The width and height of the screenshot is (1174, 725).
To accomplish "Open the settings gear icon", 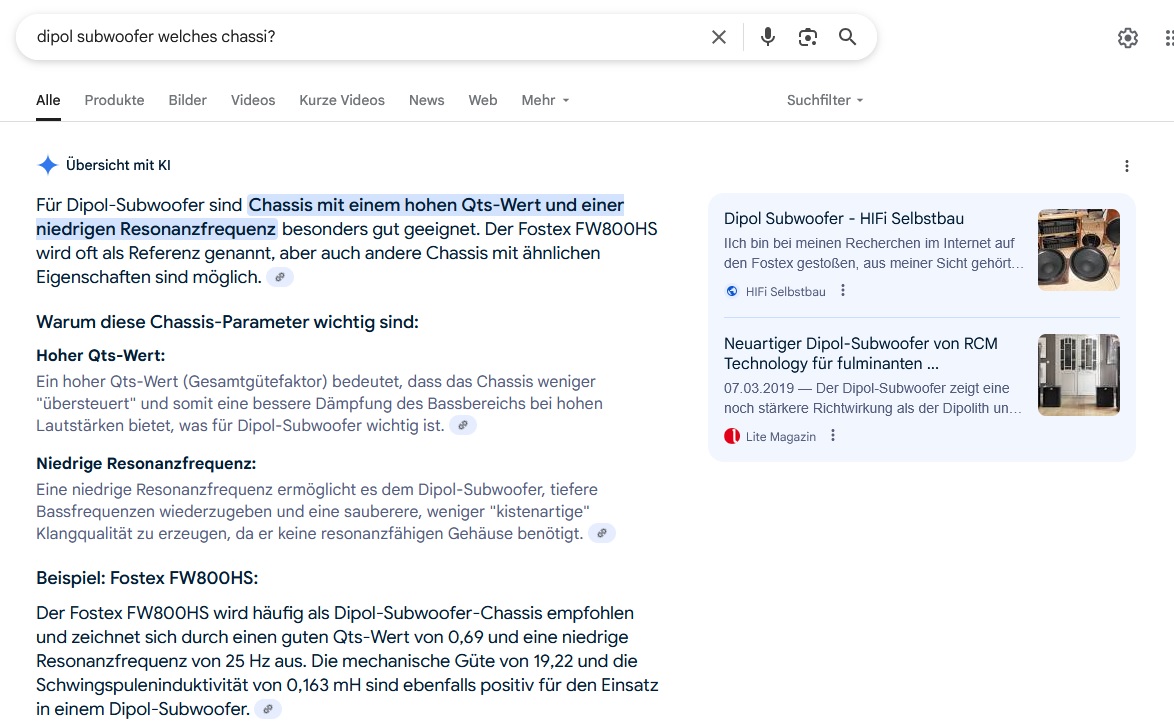I will click(1128, 37).
